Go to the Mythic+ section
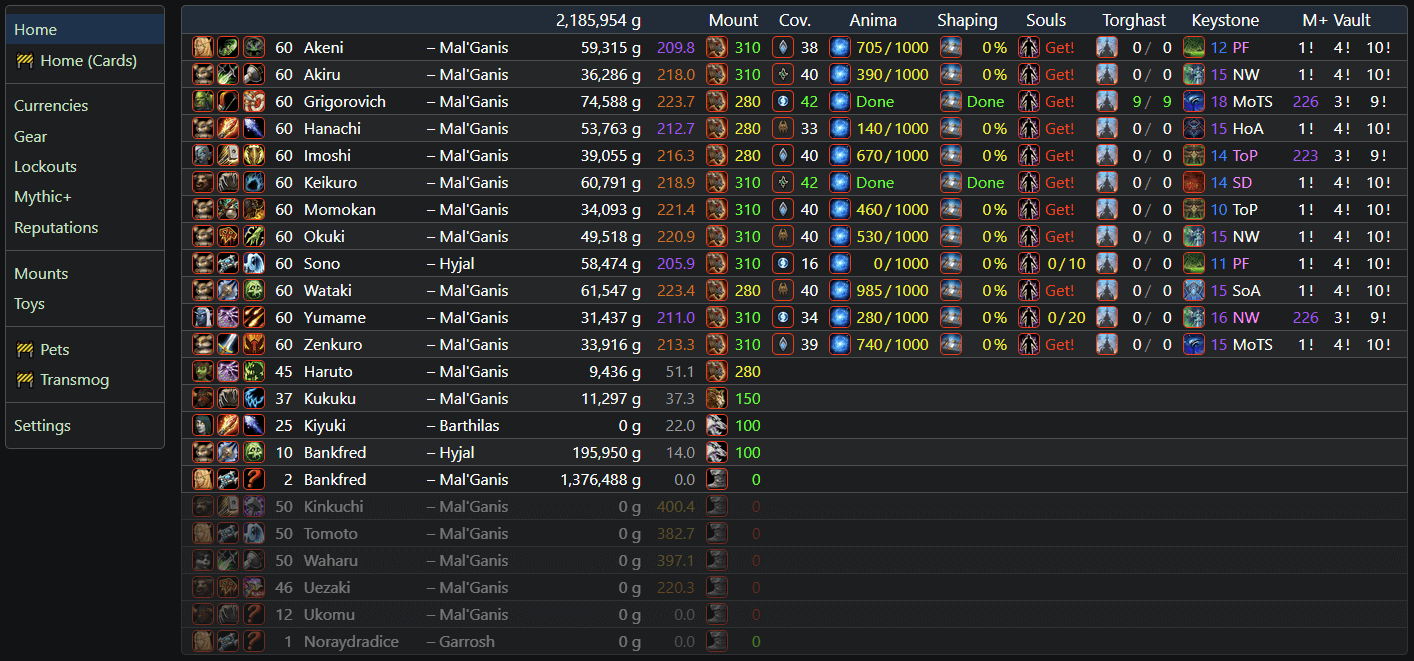Viewport: 1414px width, 661px height. tap(43, 197)
